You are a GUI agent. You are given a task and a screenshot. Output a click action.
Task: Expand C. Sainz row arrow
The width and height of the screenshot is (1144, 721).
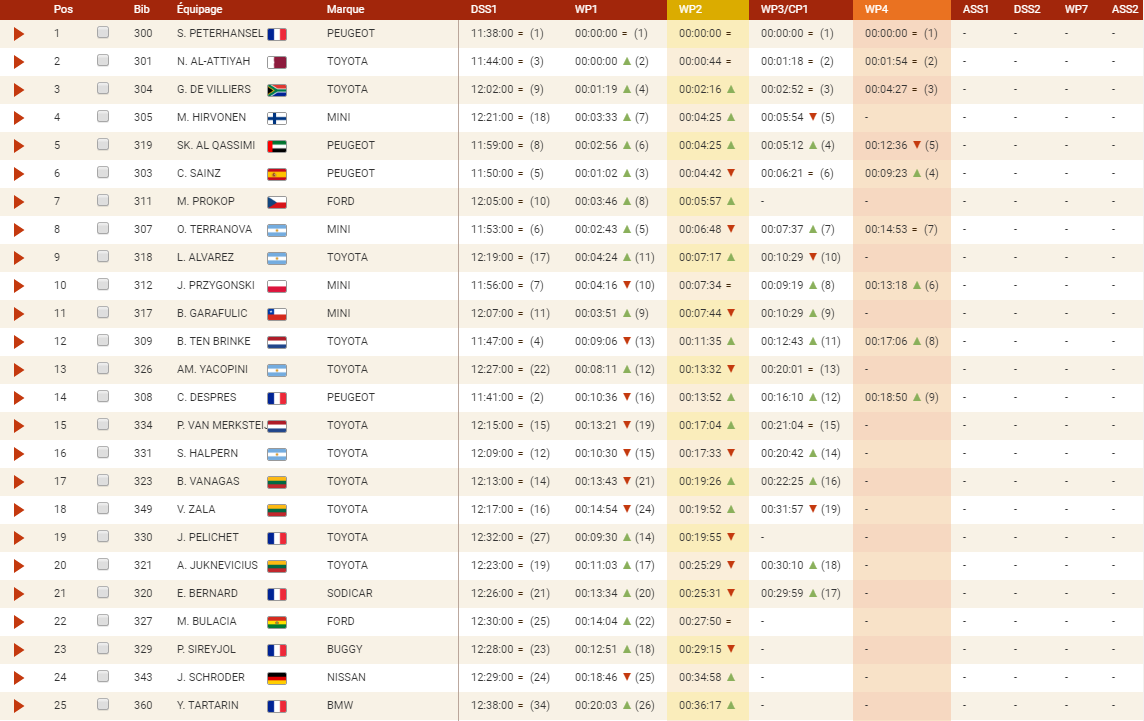[x=19, y=174]
